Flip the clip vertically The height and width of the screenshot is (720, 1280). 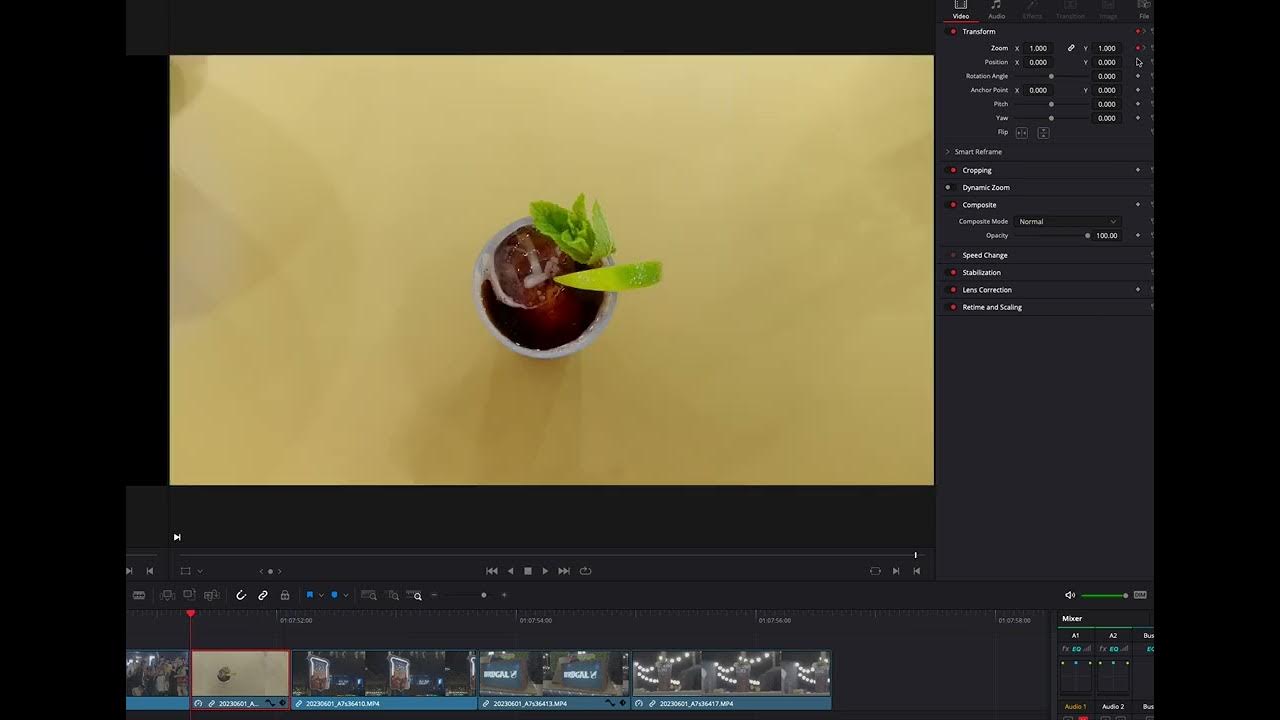(x=1043, y=132)
